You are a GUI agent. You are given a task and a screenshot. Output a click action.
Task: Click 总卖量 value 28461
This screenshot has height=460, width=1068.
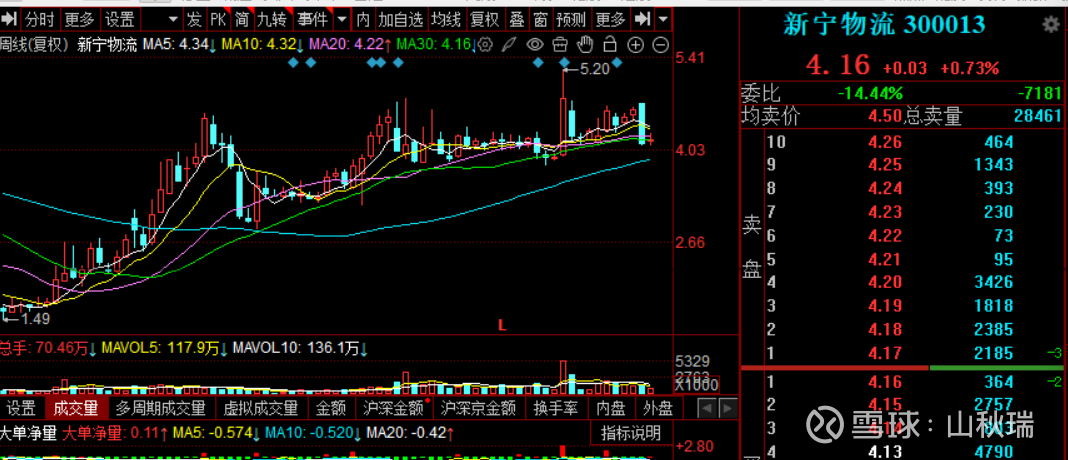tap(1037, 117)
